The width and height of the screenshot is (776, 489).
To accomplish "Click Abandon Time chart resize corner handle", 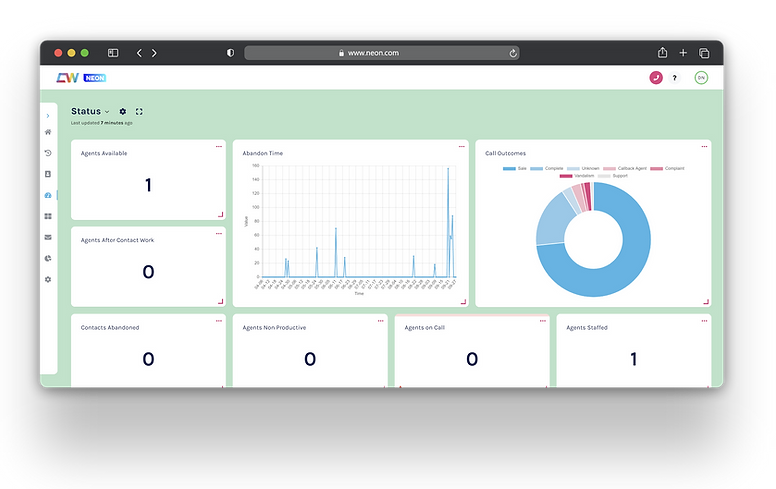I will (x=464, y=301).
